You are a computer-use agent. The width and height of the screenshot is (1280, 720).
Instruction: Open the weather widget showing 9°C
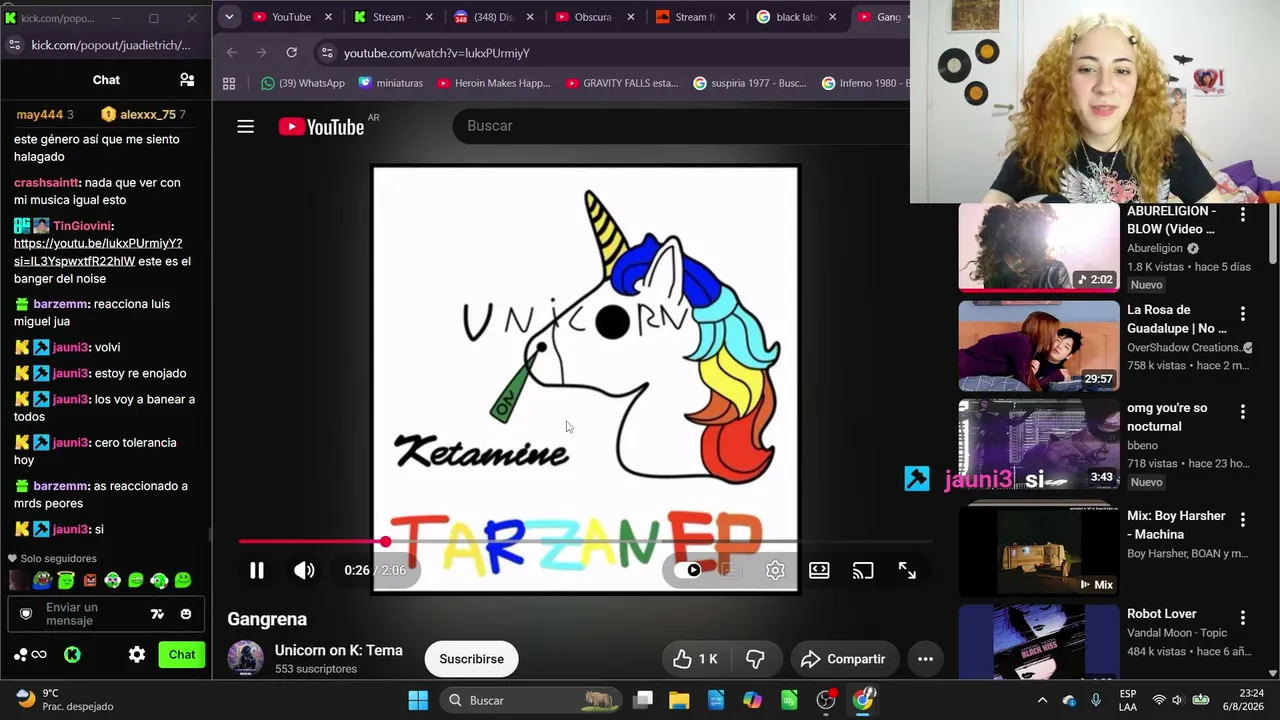click(65, 700)
